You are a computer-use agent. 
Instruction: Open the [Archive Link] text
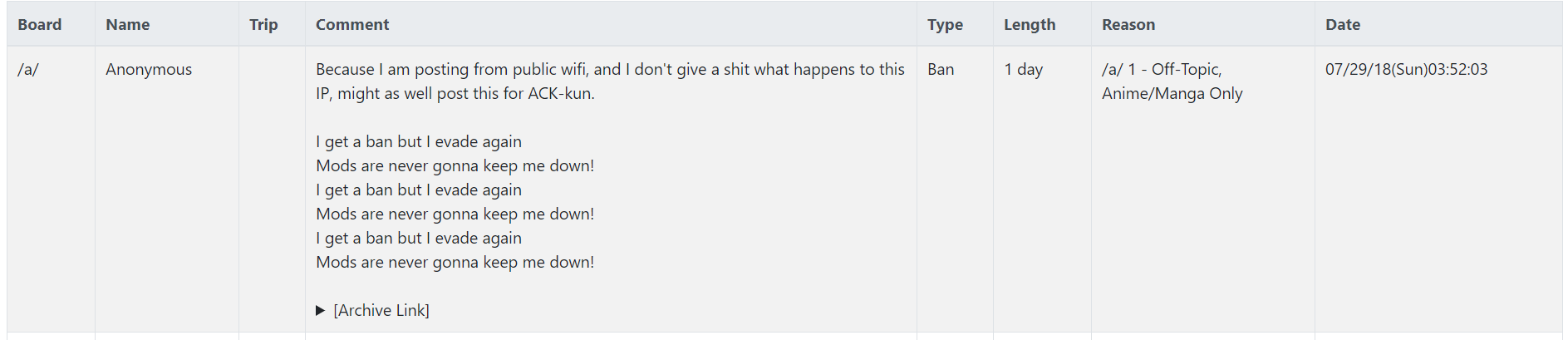point(381,310)
